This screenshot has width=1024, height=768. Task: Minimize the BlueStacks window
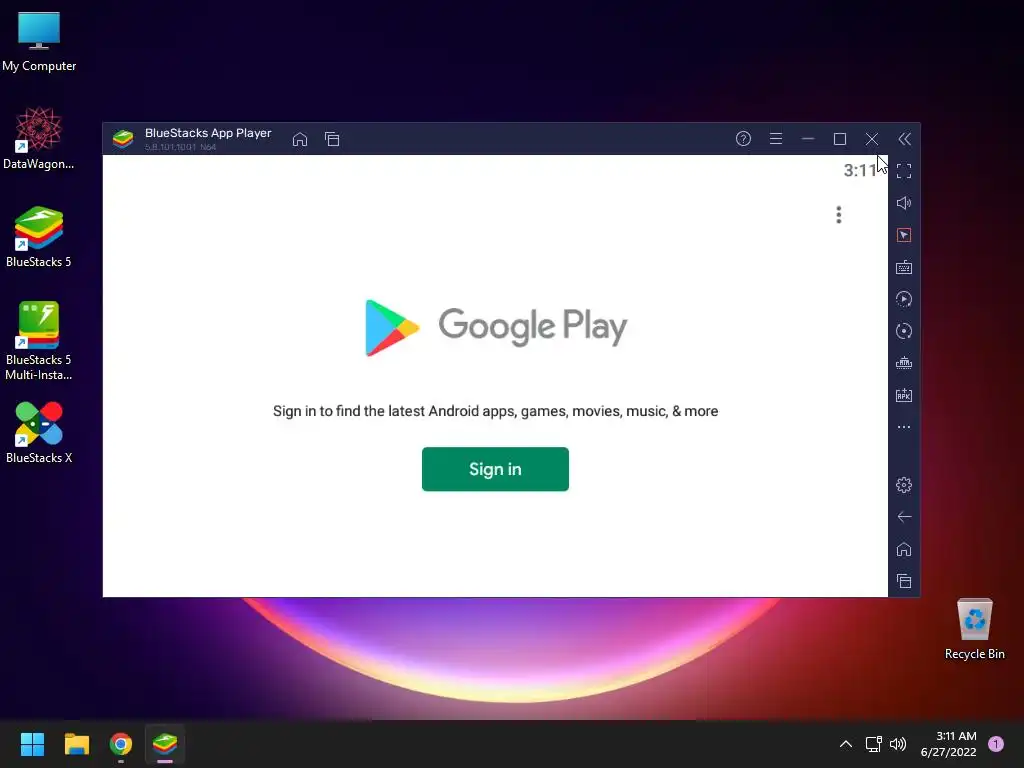tap(808, 138)
